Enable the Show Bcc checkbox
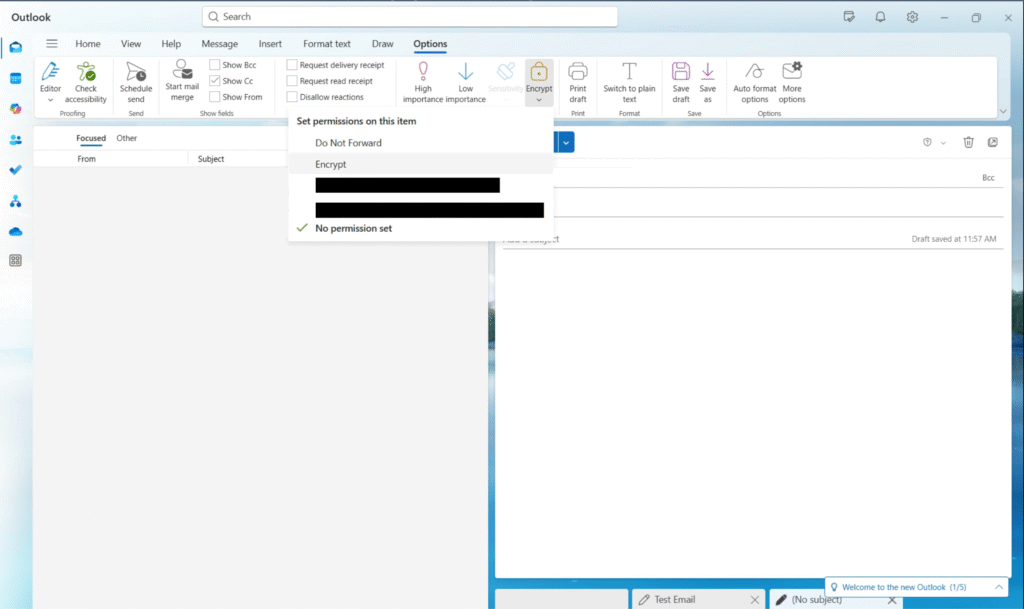Viewport: 1024px width, 609px height. 214,65
